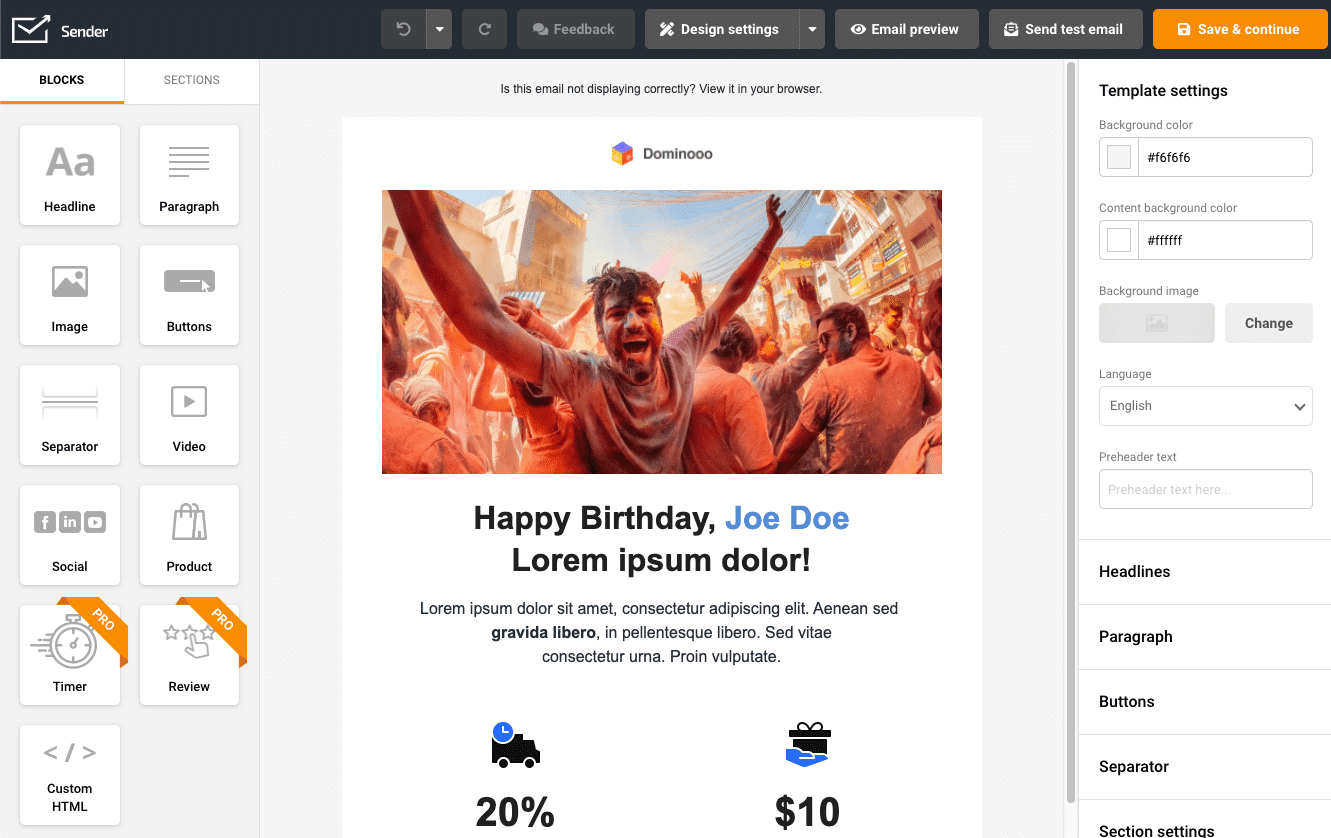This screenshot has height=838, width=1331.
Task: Expand the undo history dropdown
Action: pyautogui.click(x=438, y=29)
